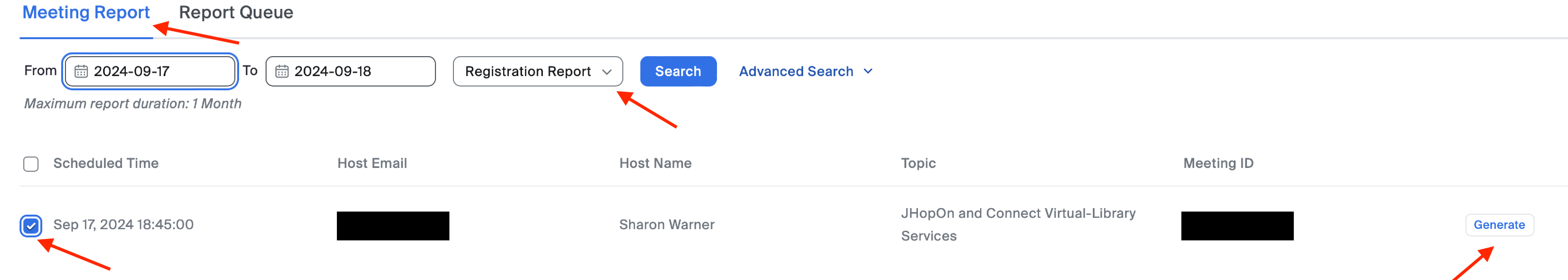This screenshot has height=280, width=1568.
Task: Click the Topic column header
Action: pos(918,163)
